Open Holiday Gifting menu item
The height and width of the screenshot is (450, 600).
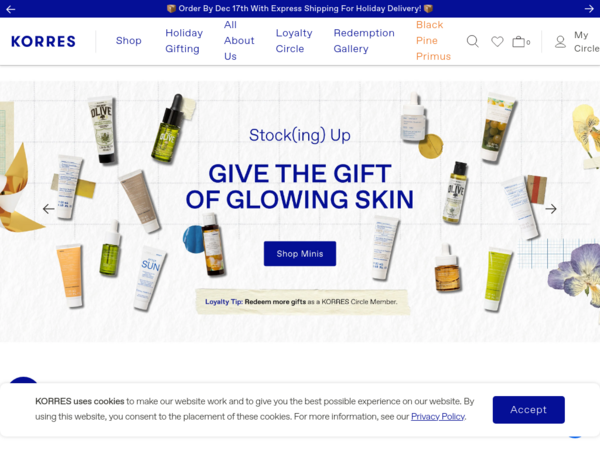tap(184, 41)
